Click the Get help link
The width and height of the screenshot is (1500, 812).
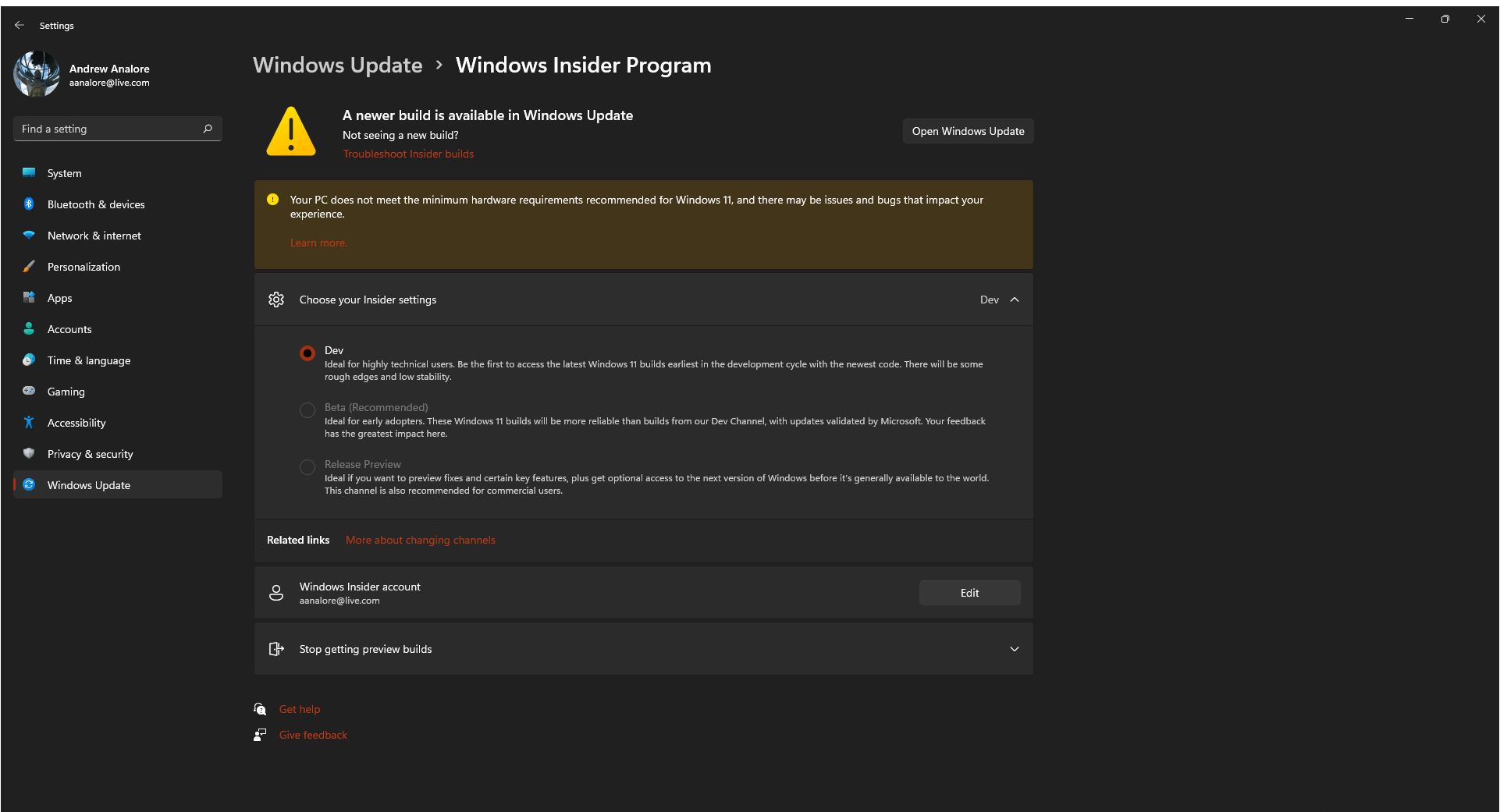click(300, 709)
